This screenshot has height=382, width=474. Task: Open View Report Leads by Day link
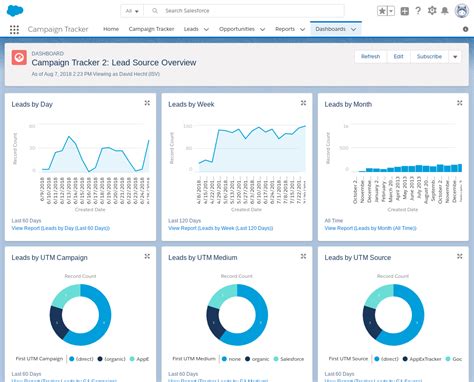click(61, 228)
